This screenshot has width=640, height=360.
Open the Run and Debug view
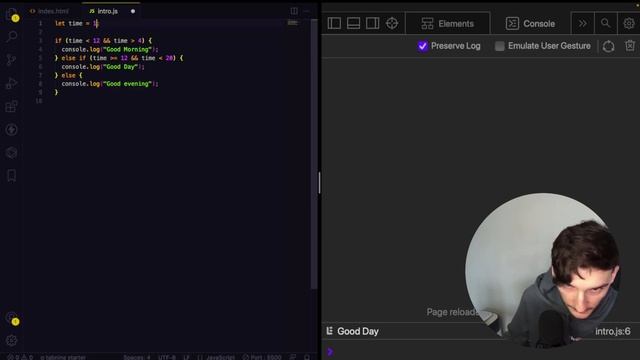click(x=11, y=83)
